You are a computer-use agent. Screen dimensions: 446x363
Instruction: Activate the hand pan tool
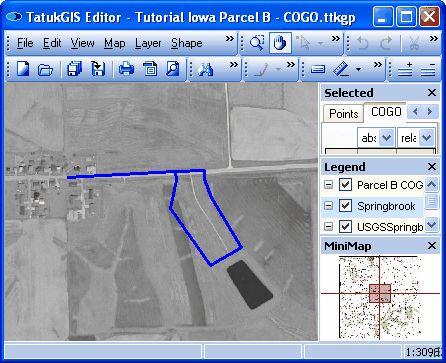coord(280,43)
